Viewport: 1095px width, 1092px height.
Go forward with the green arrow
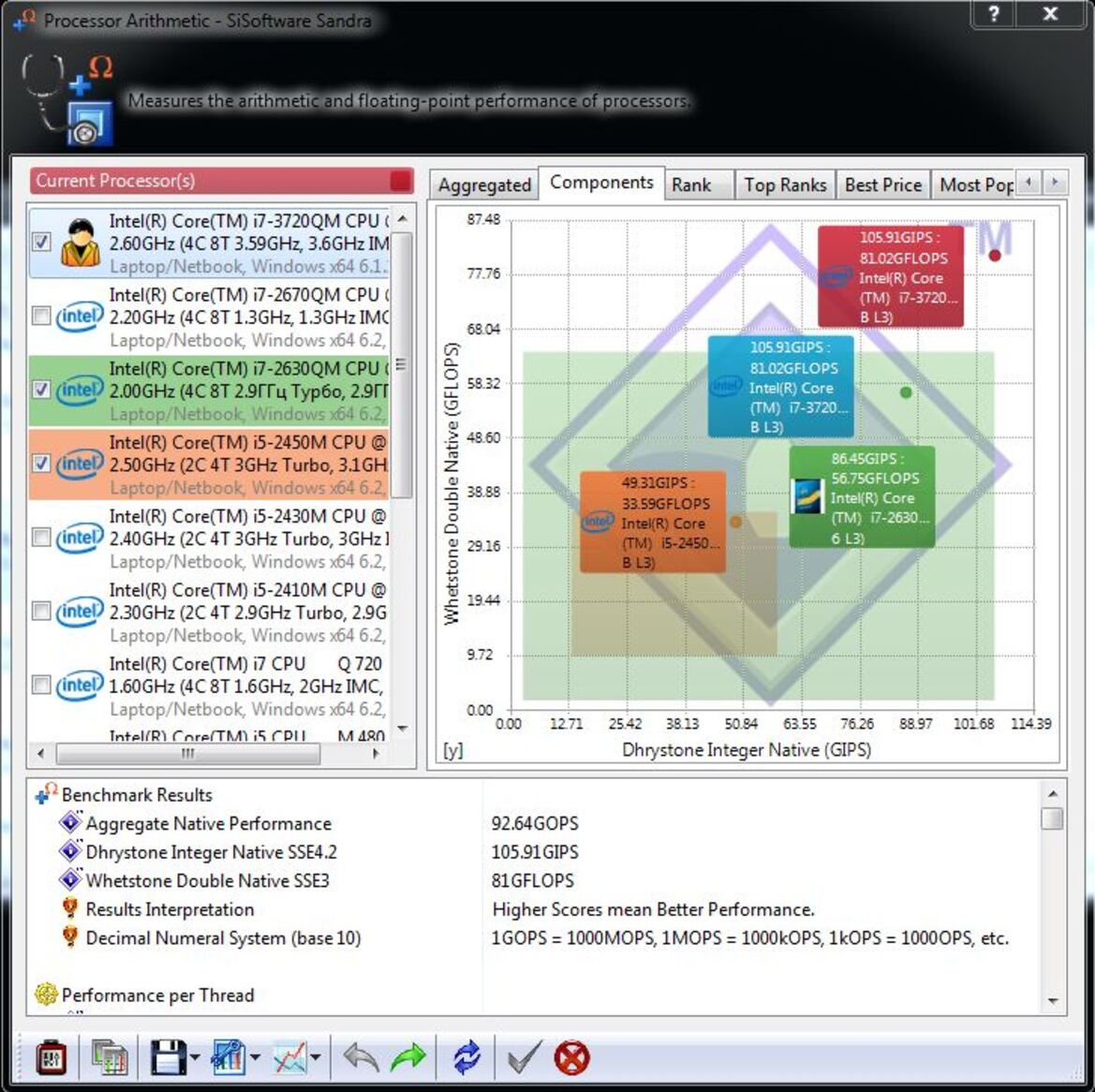pos(408,1057)
